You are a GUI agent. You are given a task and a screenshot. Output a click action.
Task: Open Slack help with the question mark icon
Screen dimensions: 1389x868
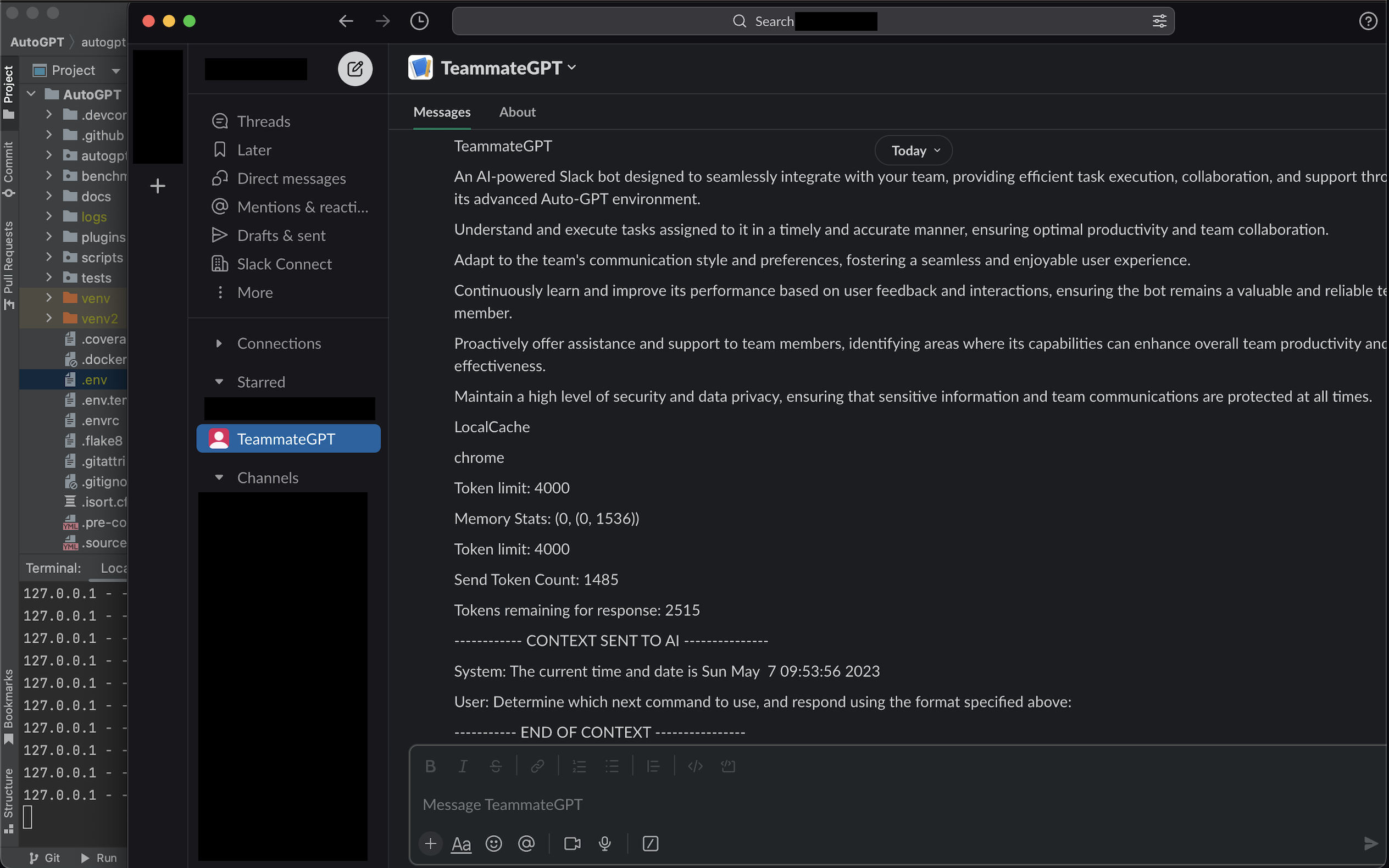pos(1368,21)
